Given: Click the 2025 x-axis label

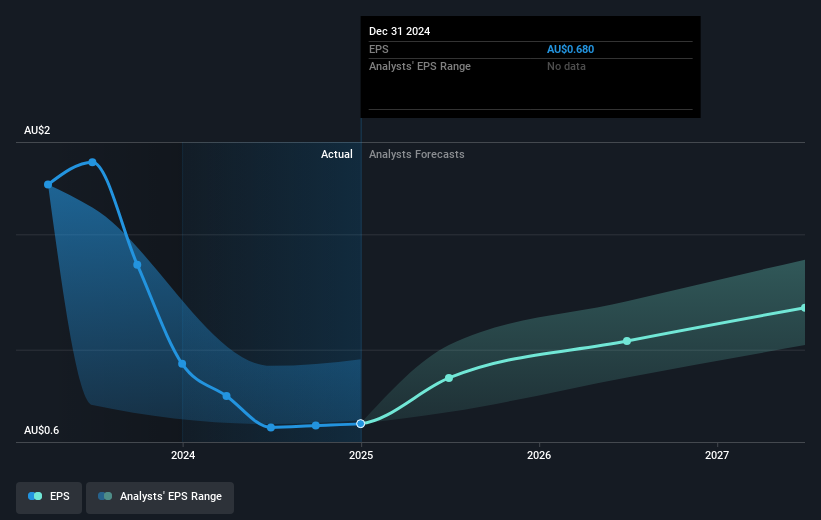Looking at the screenshot, I should 361,455.
